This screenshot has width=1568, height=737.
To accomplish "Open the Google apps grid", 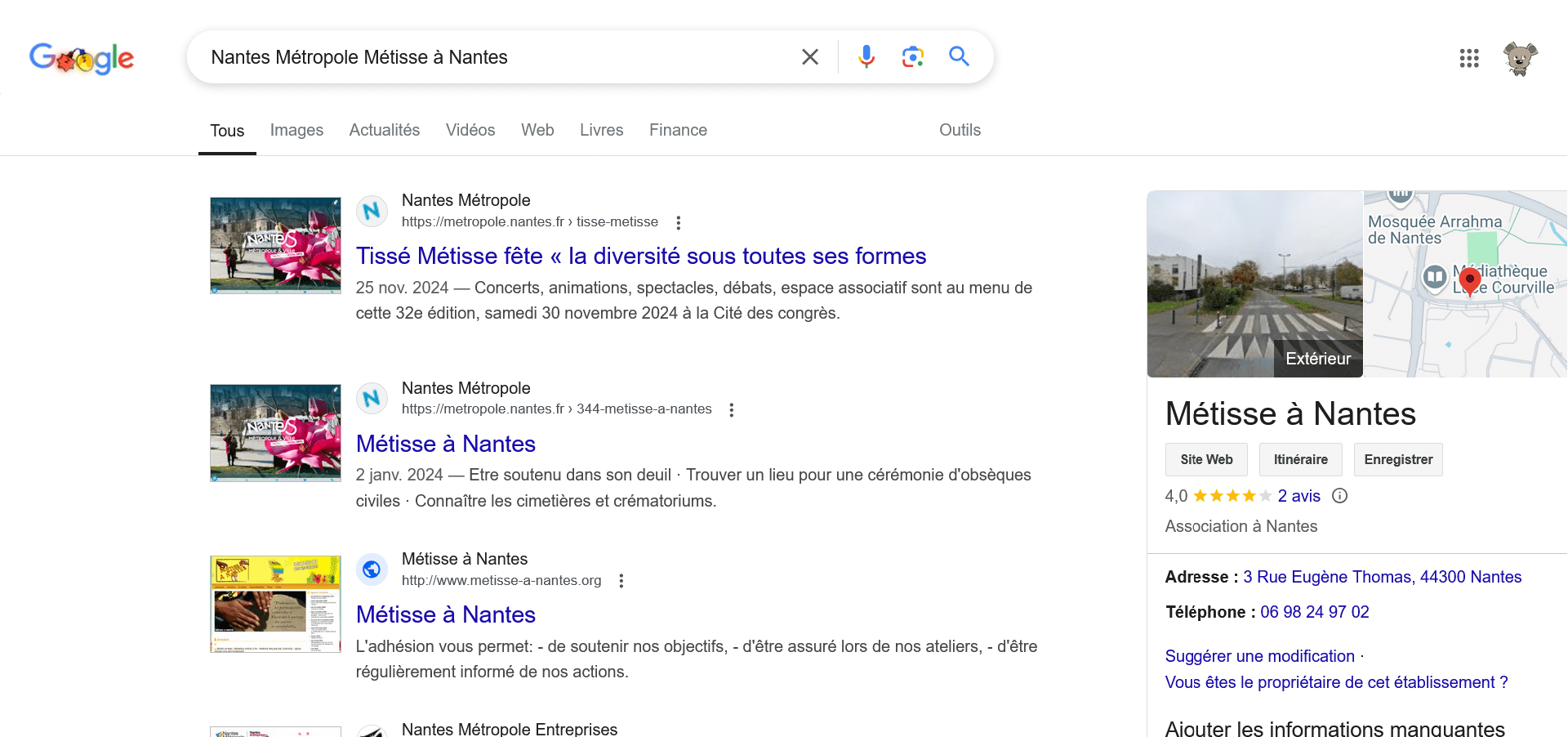I will click(x=1469, y=58).
